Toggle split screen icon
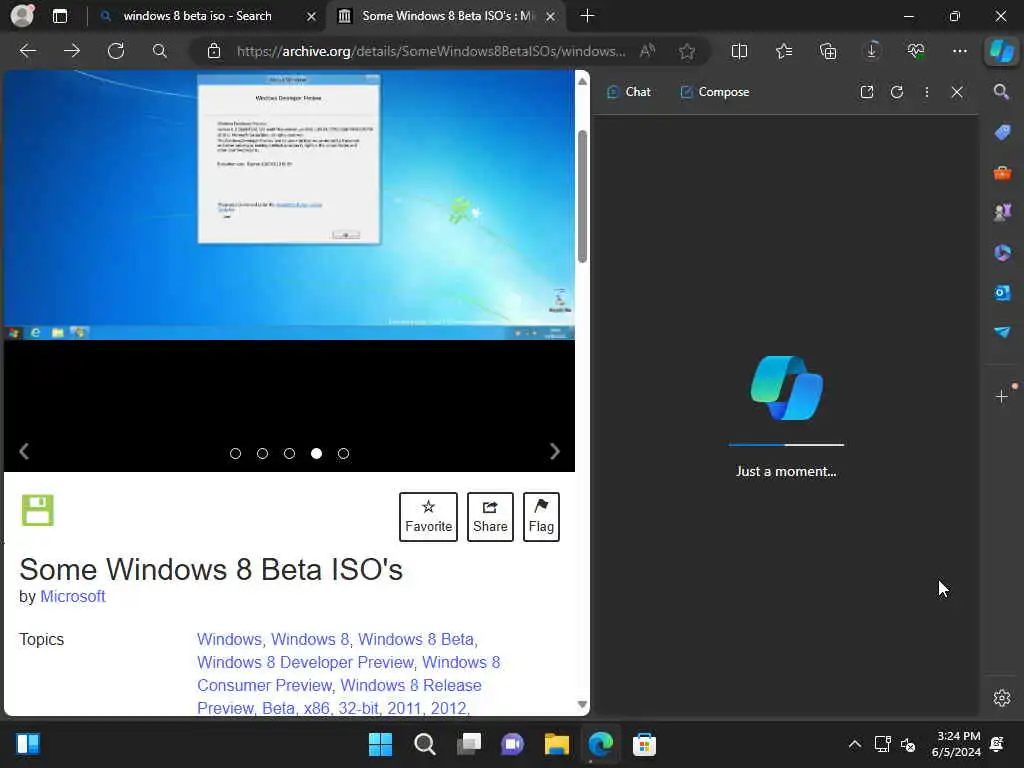Image resolution: width=1024 pixels, height=768 pixels. 739,51
